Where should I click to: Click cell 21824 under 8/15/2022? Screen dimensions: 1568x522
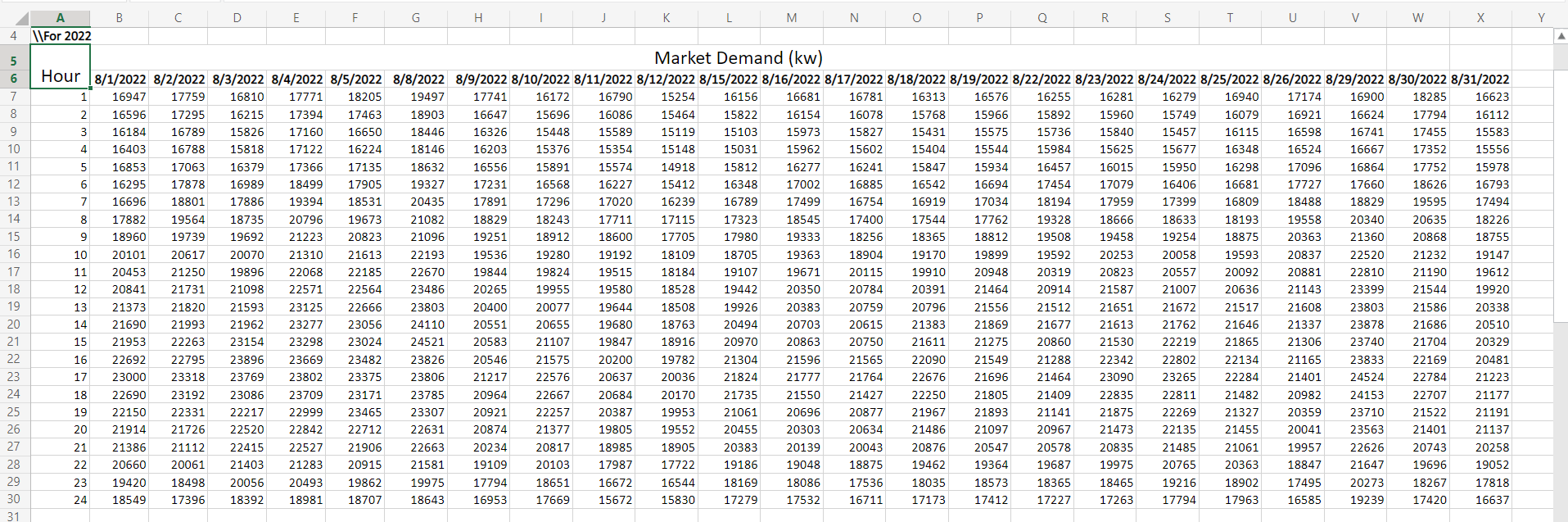[729, 377]
